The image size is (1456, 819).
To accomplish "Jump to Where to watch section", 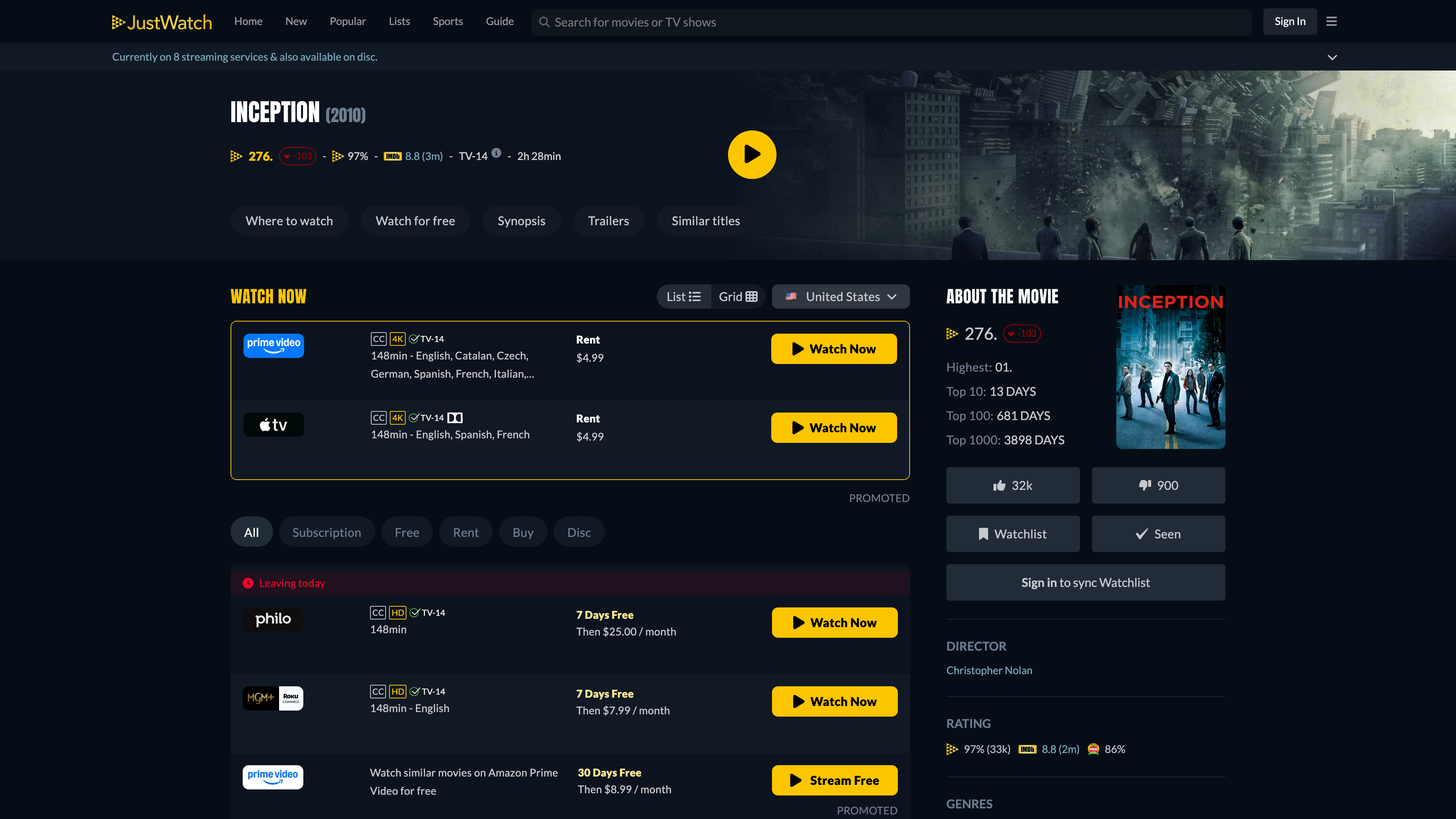I will coord(289,221).
